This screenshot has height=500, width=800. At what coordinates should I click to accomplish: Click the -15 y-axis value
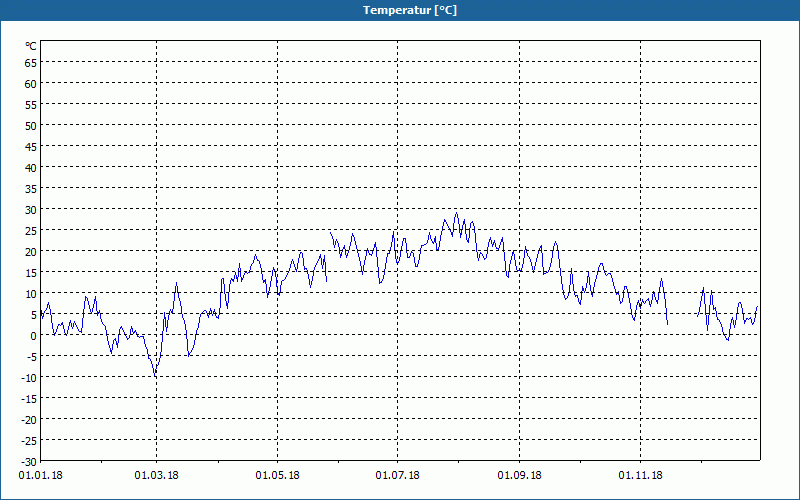(x=29, y=398)
